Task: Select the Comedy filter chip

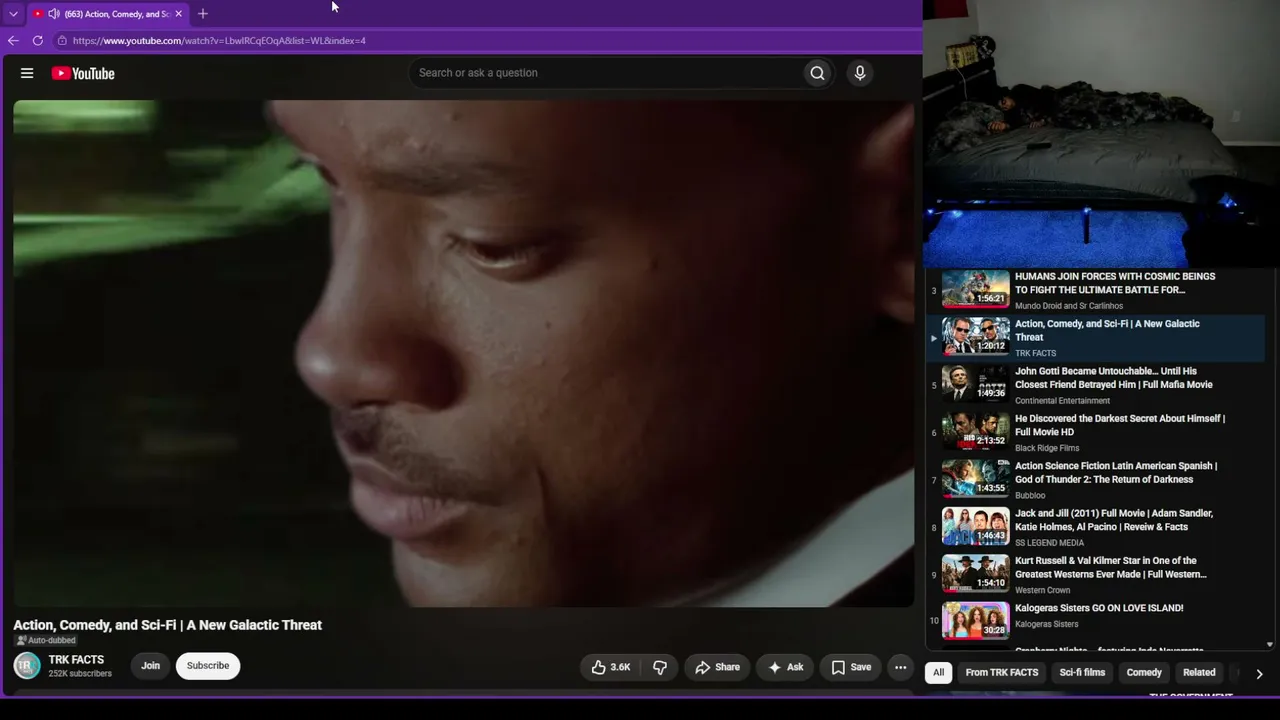Action: [1144, 673]
